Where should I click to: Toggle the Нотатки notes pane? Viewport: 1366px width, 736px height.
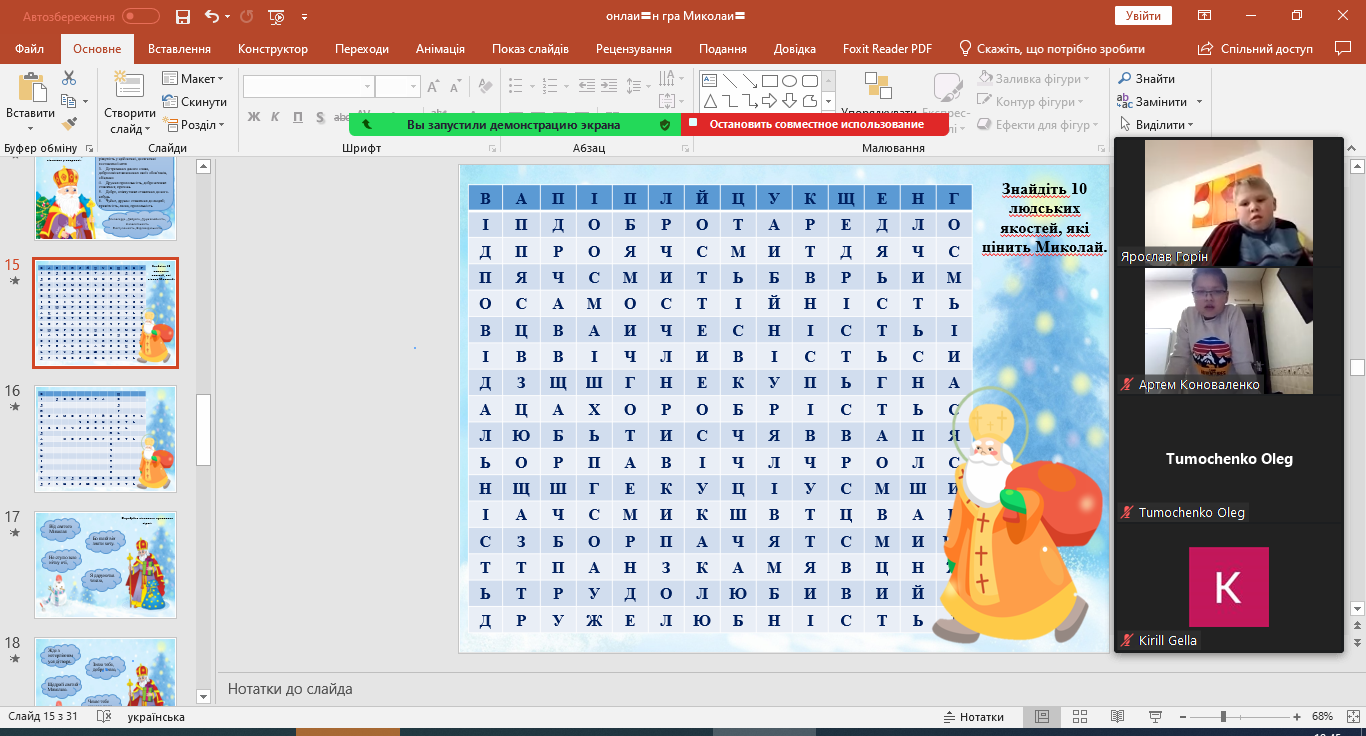click(974, 717)
